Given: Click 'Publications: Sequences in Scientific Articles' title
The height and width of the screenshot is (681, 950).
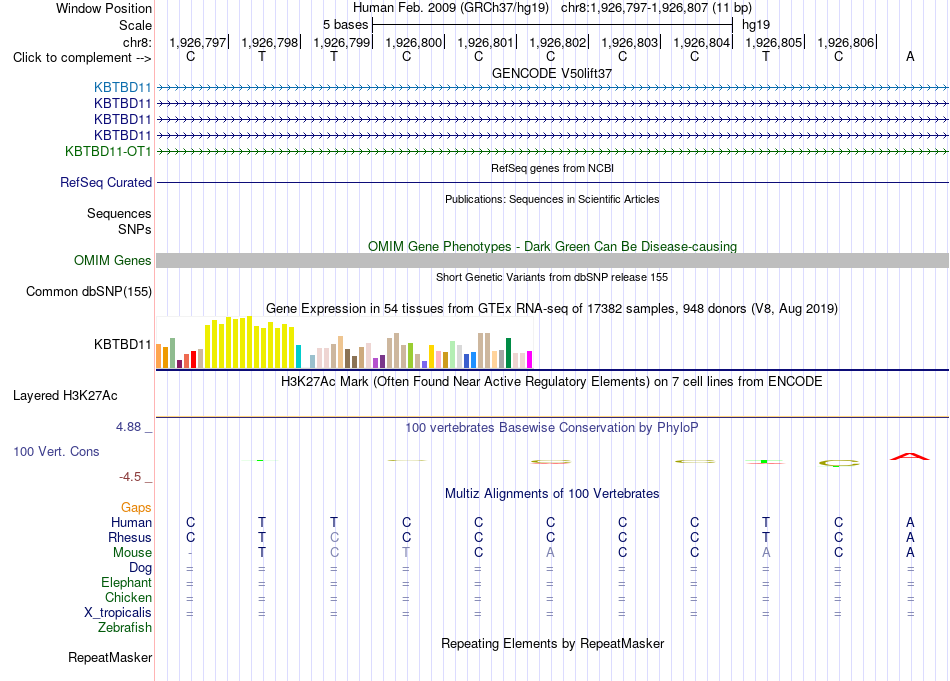Looking at the screenshot, I should click(552, 199).
